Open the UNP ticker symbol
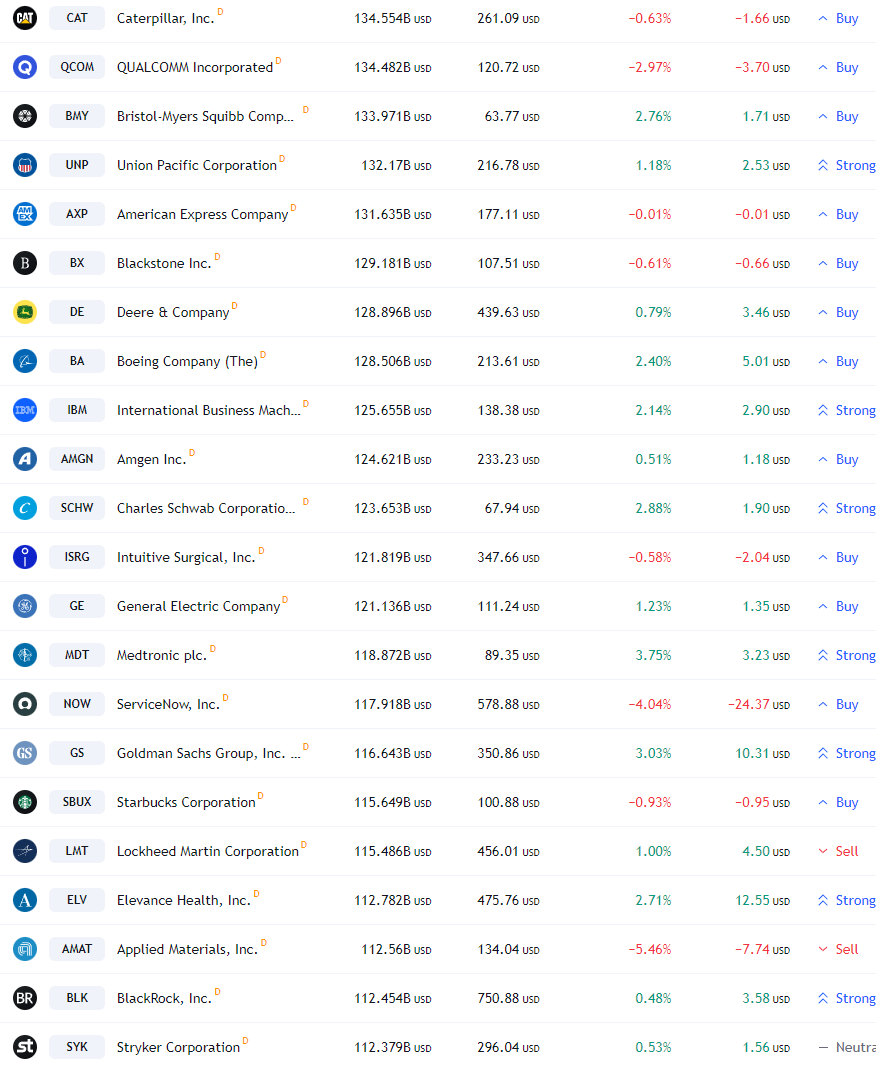Image resolution: width=876 pixels, height=1071 pixels. 77,165
